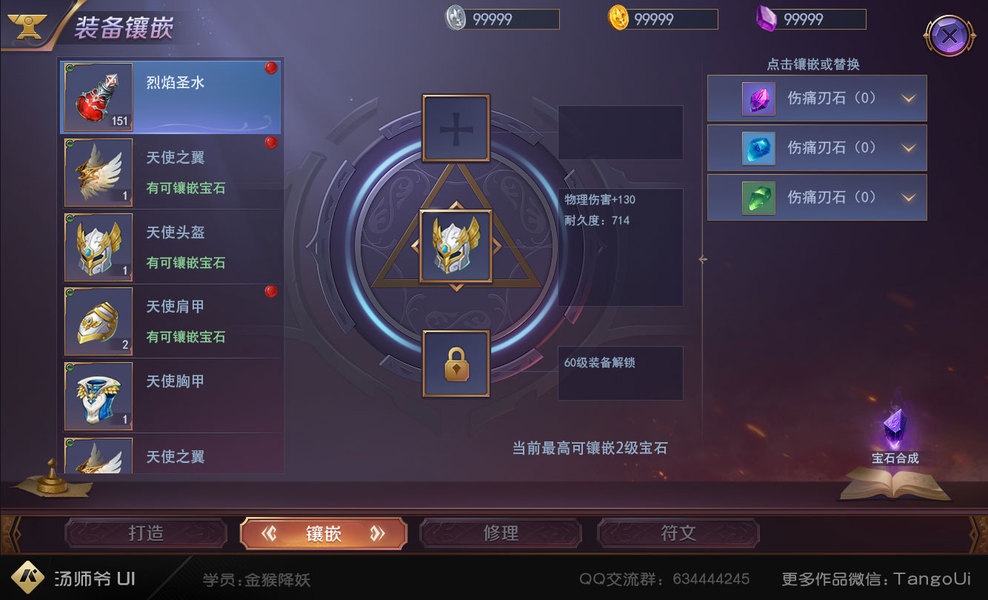The image size is (988, 600).
Task: Click the silver coin currency icon
Action: pyautogui.click(x=456, y=18)
